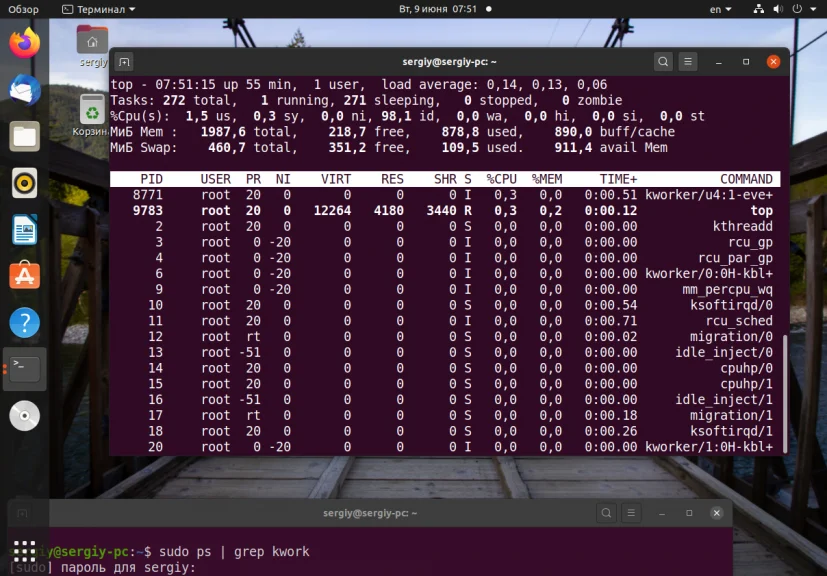The image size is (827, 576).
Task: Click the PID column header
Action: coord(151,179)
